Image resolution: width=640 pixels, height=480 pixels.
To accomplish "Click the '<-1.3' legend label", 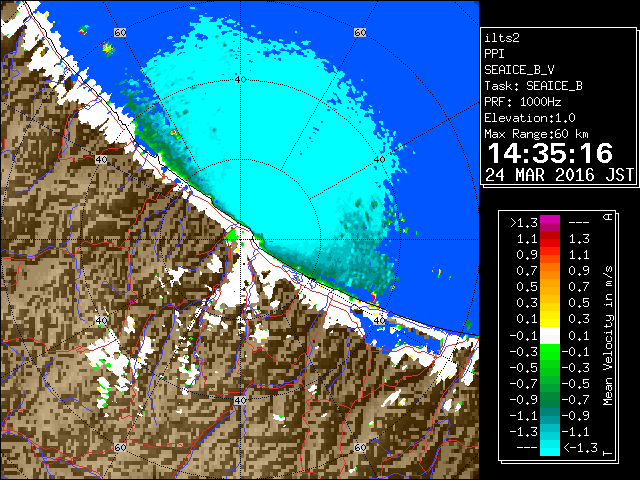I will coord(580,448).
